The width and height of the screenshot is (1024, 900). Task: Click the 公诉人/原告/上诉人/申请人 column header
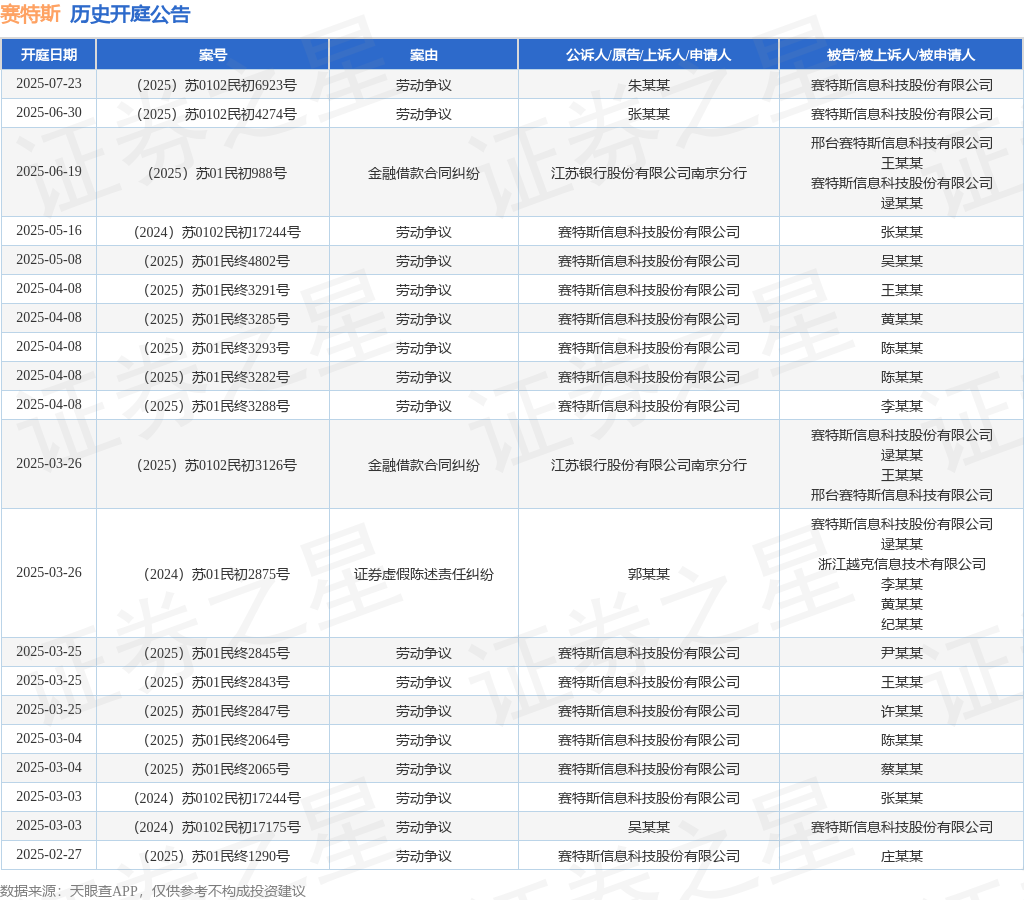click(x=648, y=55)
